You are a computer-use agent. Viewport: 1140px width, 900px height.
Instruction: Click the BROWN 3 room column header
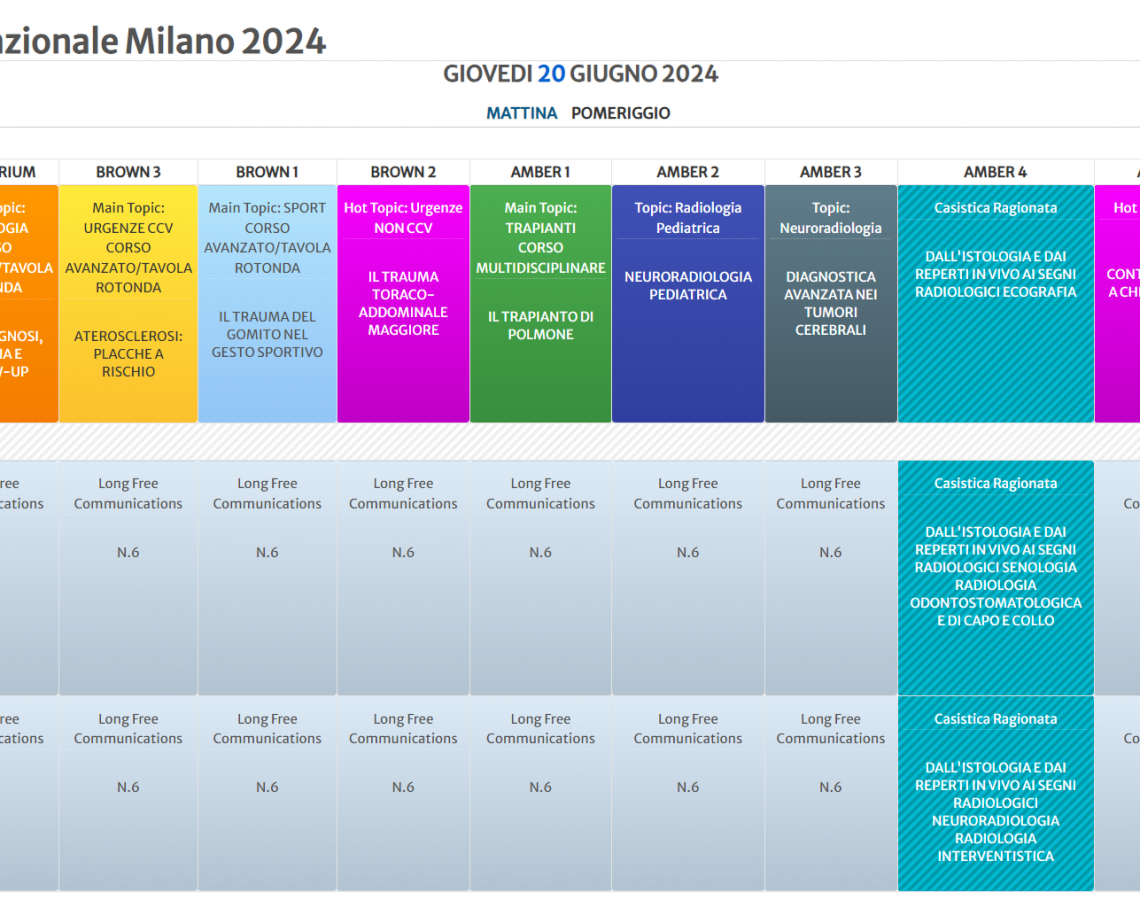pyautogui.click(x=128, y=172)
